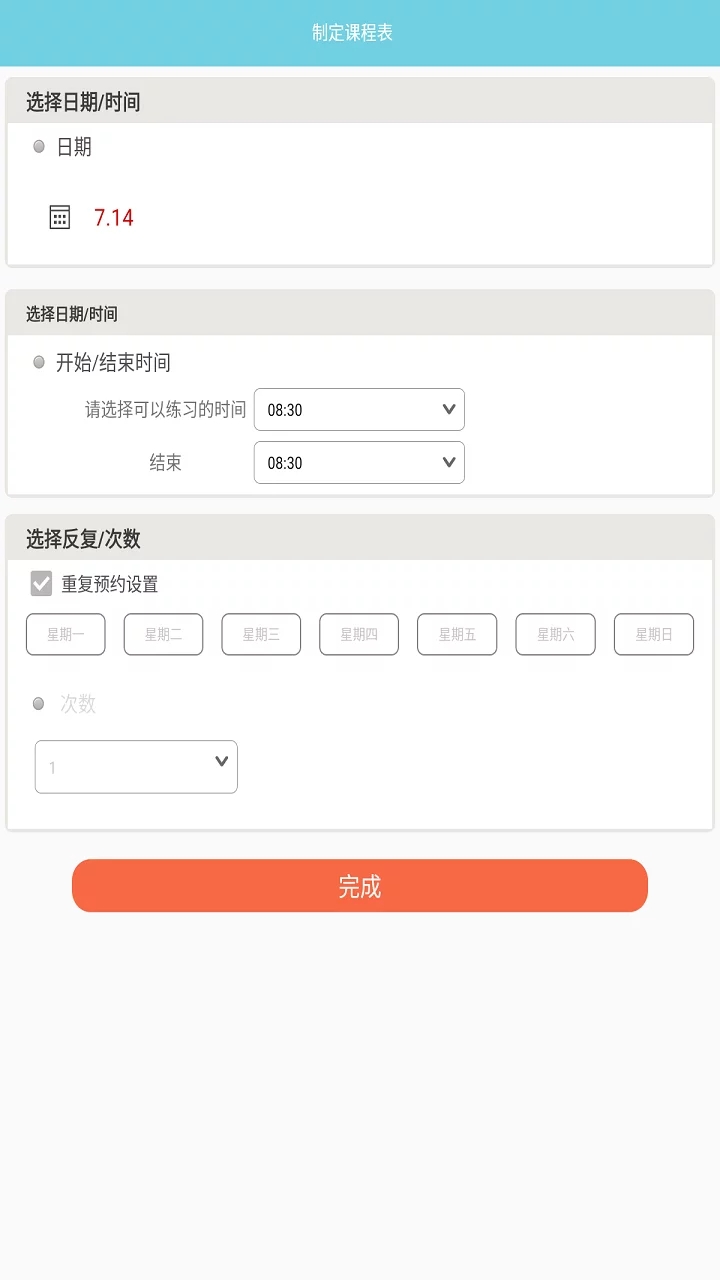The height and width of the screenshot is (1280, 720).
Task: Tap the red 7.14 date value
Action: click(114, 218)
